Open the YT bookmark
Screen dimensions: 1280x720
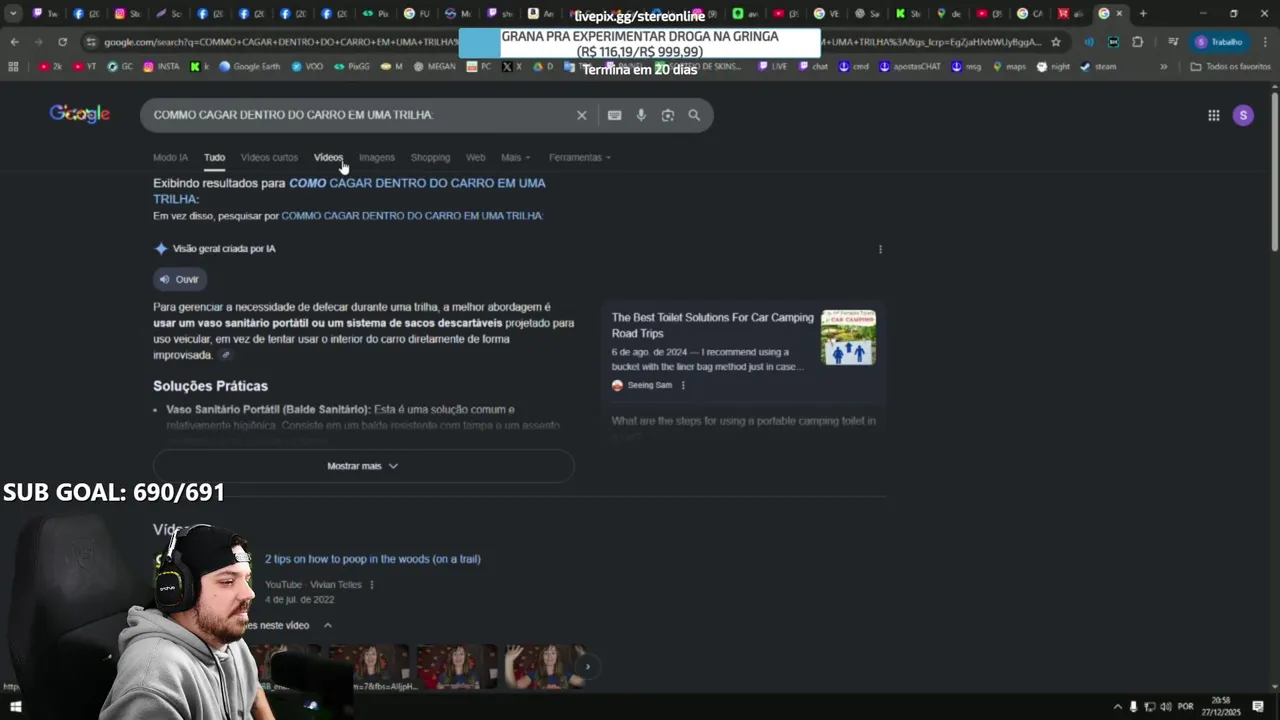point(85,67)
